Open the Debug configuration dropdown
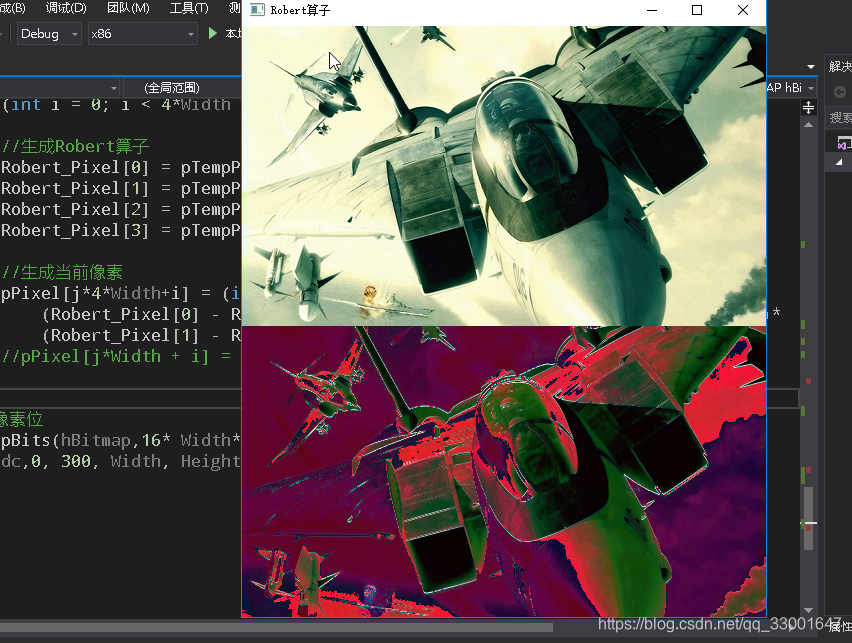Screen dimensions: 852x643 [x=49, y=34]
